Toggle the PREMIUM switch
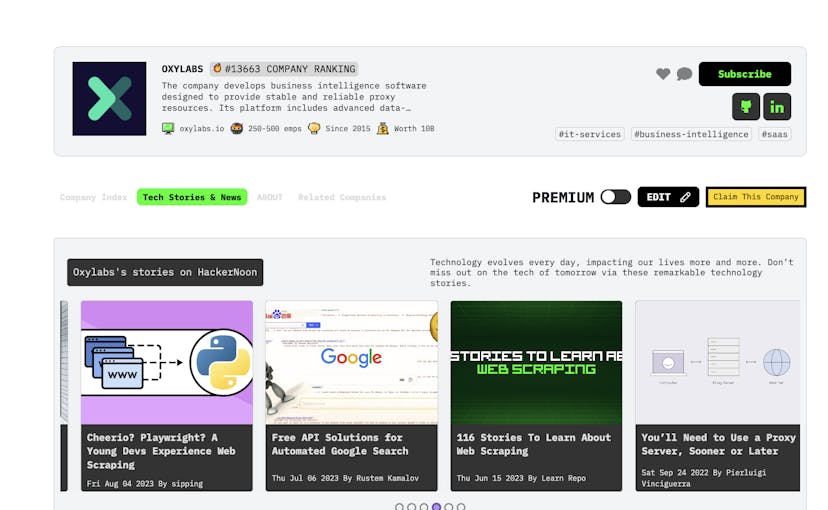This screenshot has height=510, width=828. point(616,197)
